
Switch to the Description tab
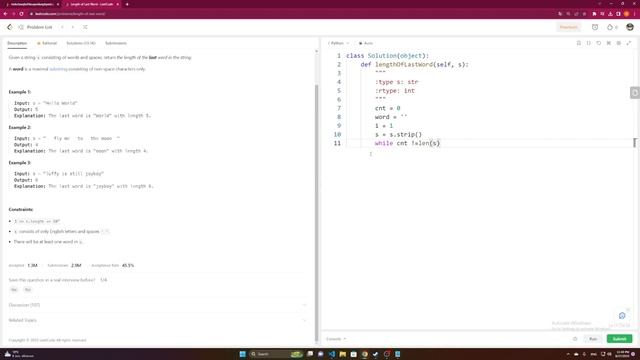point(17,43)
